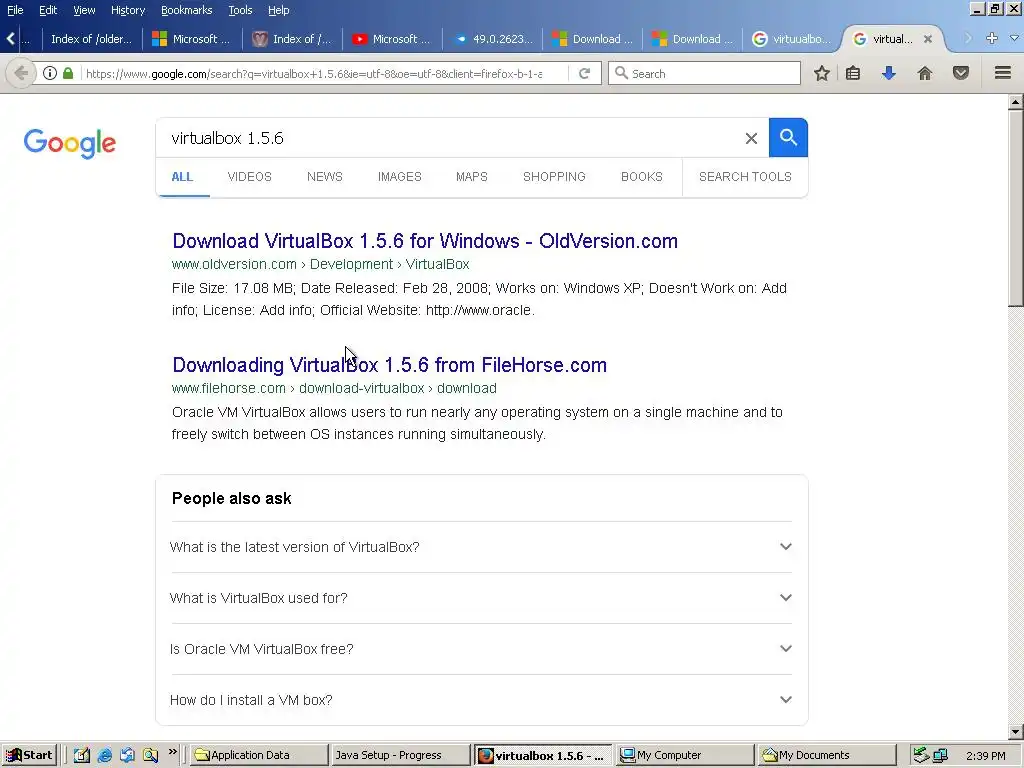Open the Bookmarks menu
The height and width of the screenshot is (768, 1024).
[x=187, y=10]
